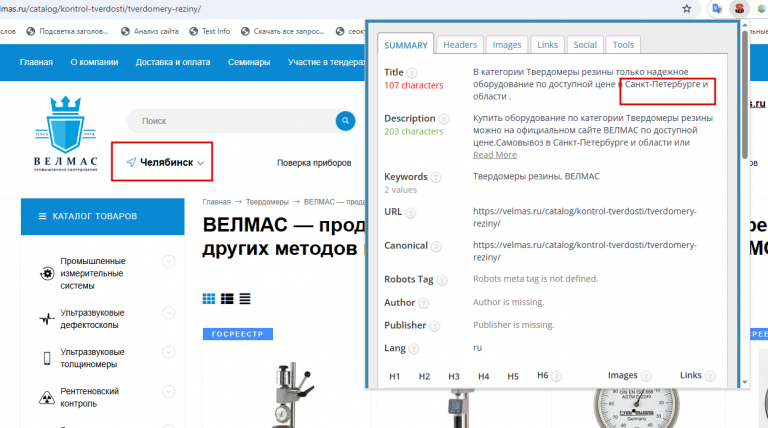Viewport: 768px width, 428px height.
Task: Open the Social tab
Action: [x=585, y=45]
